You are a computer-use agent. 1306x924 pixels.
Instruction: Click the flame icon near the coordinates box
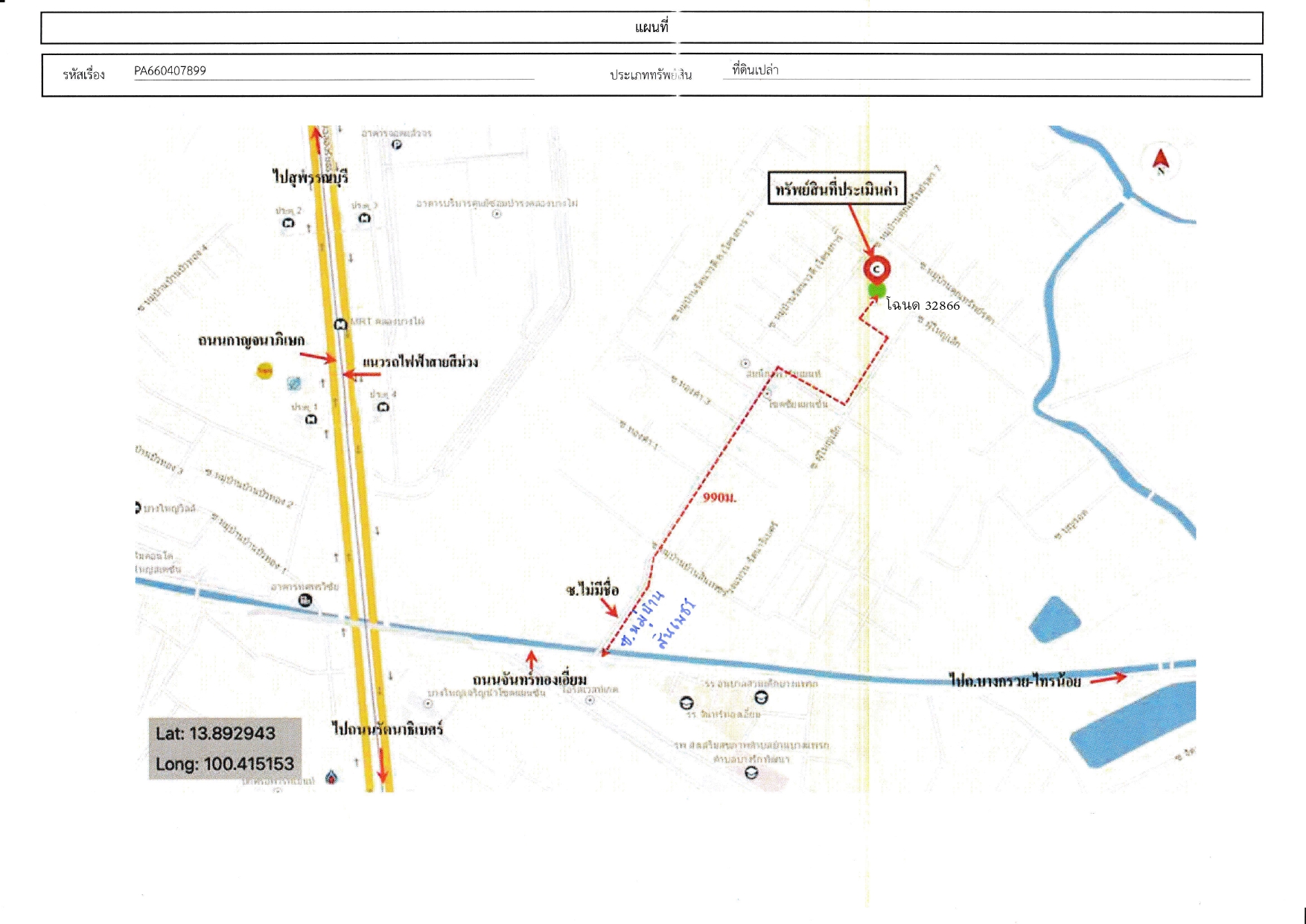click(x=331, y=777)
